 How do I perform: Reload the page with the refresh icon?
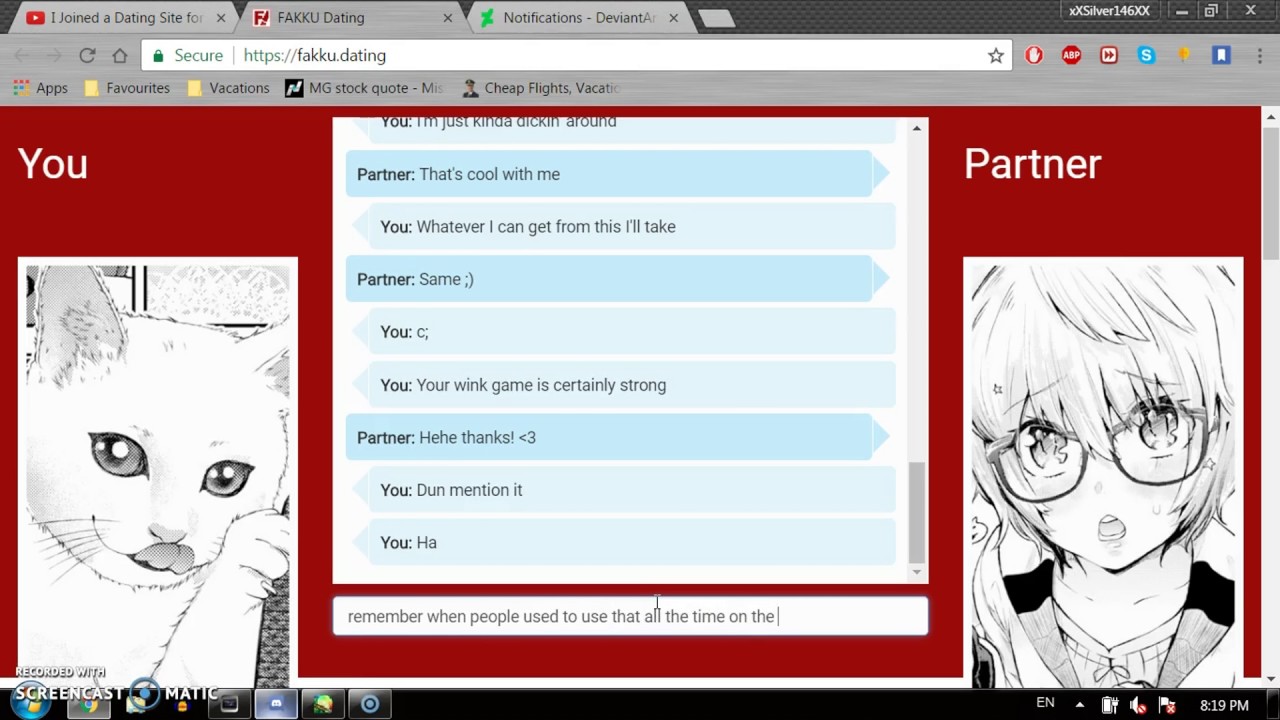87,56
